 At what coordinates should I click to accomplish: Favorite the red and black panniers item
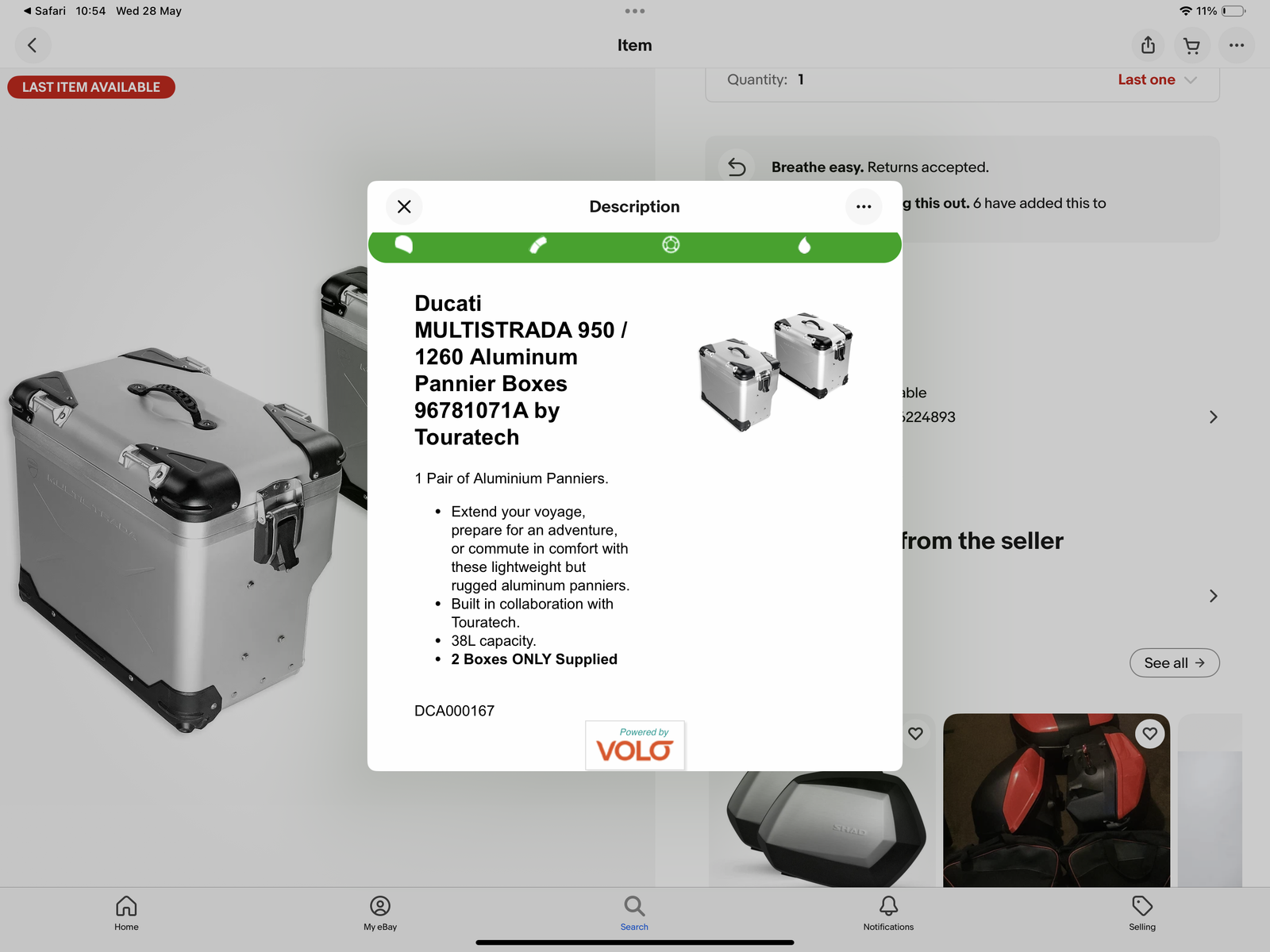pos(1149,734)
